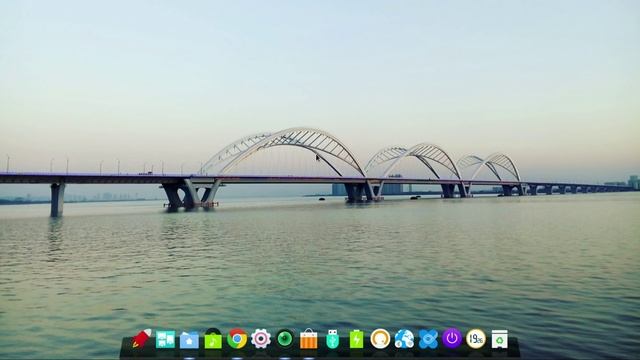The width and height of the screenshot is (640, 360).
Task: Open Control Center gear icon
Action: (x=261, y=339)
